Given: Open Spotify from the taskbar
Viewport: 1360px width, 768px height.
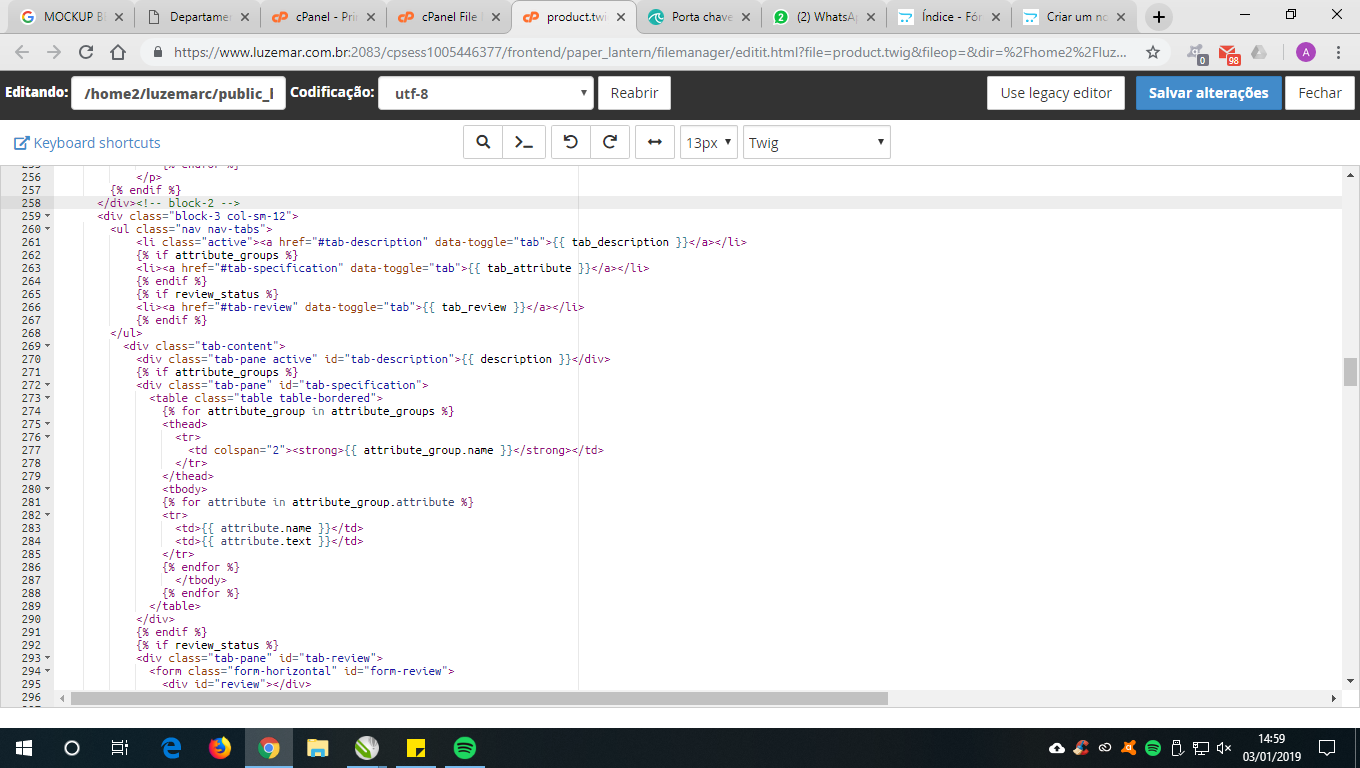Looking at the screenshot, I should (464, 747).
